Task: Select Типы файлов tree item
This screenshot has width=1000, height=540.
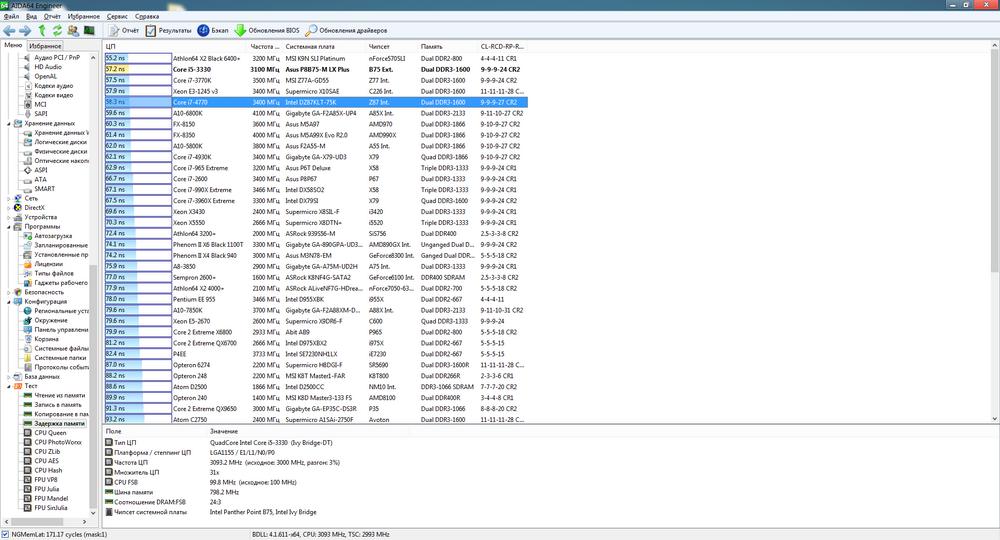Action: coord(54,274)
